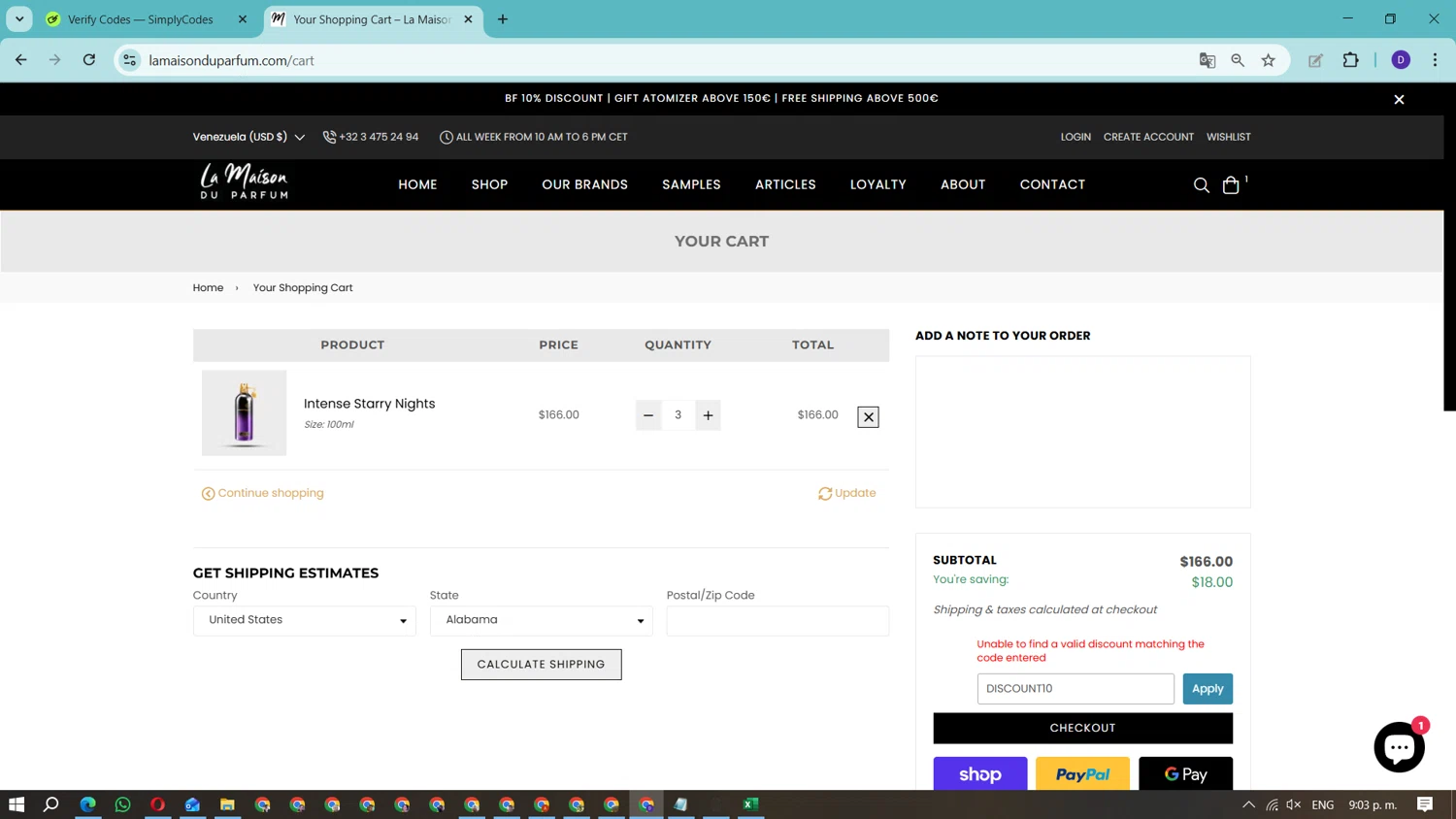Open the Venezuela (USD $) currency selector
The image size is (1456, 819).
click(248, 137)
